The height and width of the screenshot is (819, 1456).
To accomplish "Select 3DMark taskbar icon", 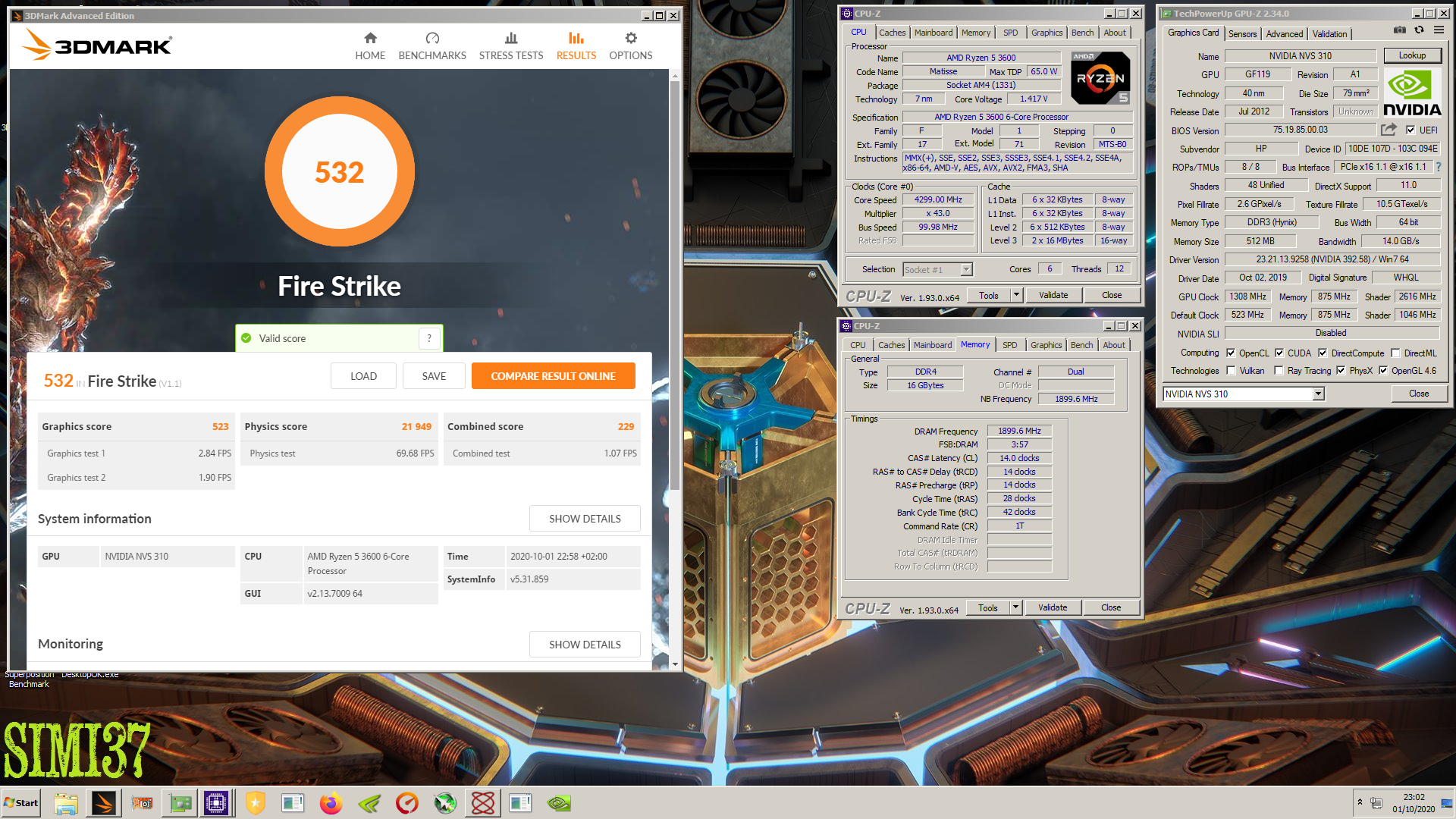I will 104,803.
